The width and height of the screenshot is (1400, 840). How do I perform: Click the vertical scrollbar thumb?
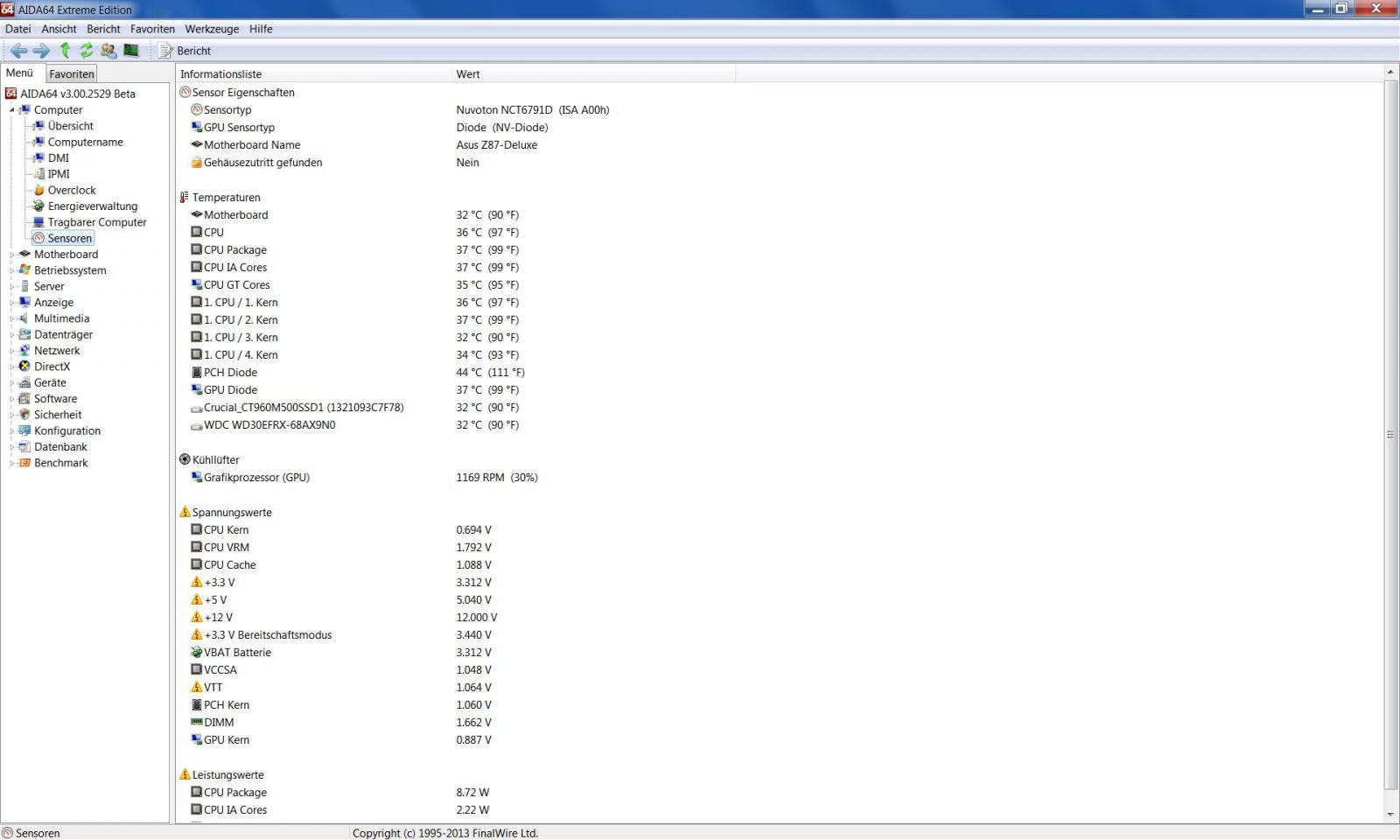pos(1390,435)
